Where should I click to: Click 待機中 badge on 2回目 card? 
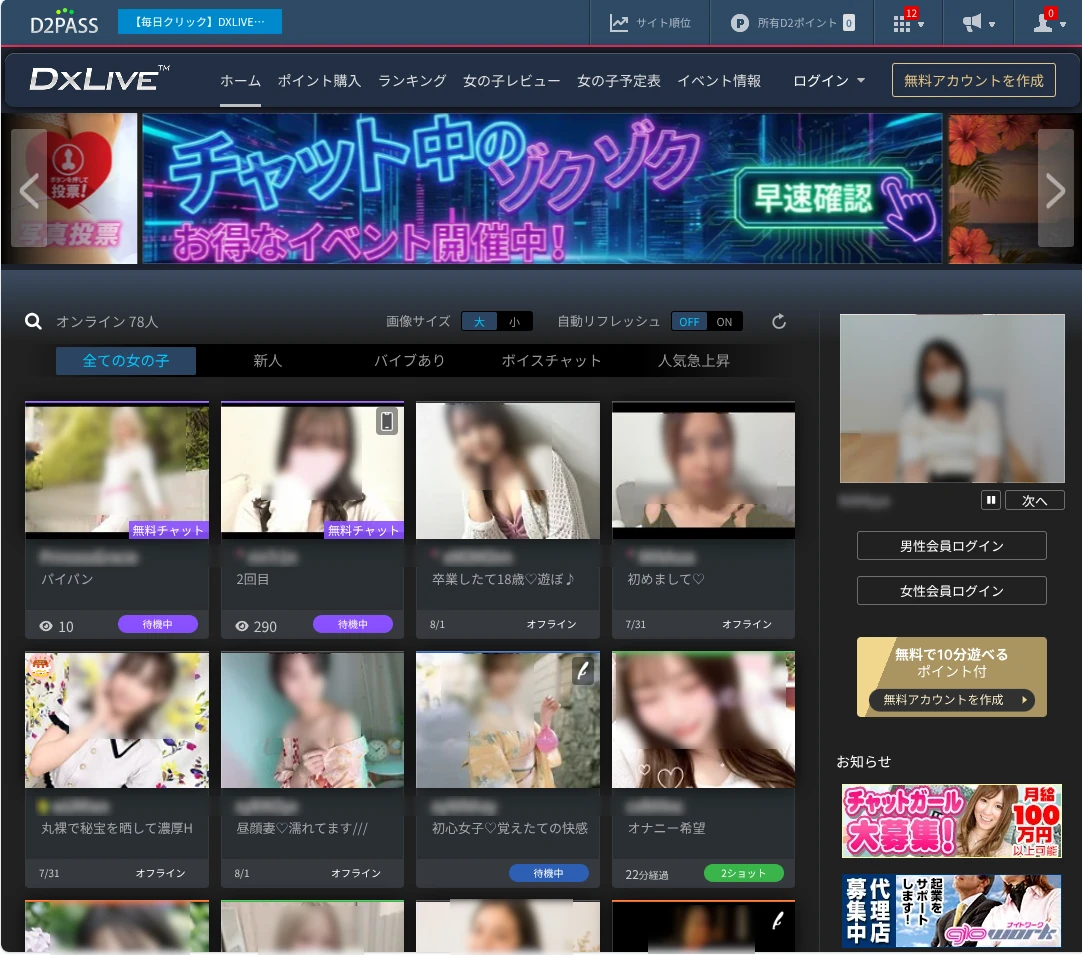[x=353, y=624]
